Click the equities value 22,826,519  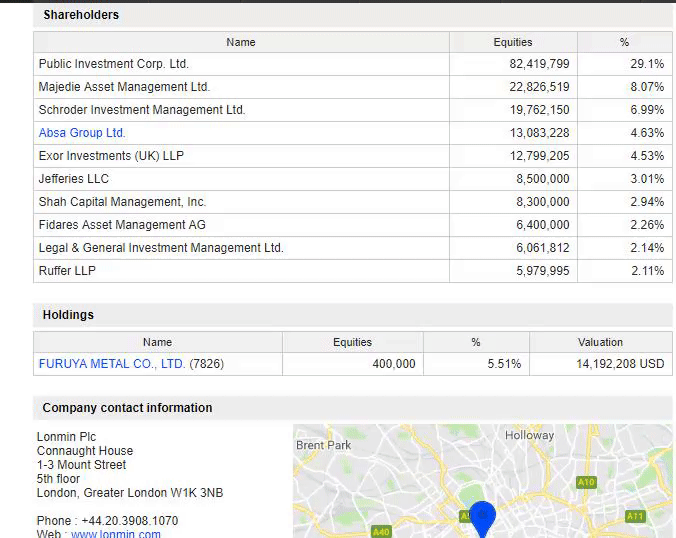(x=539, y=87)
